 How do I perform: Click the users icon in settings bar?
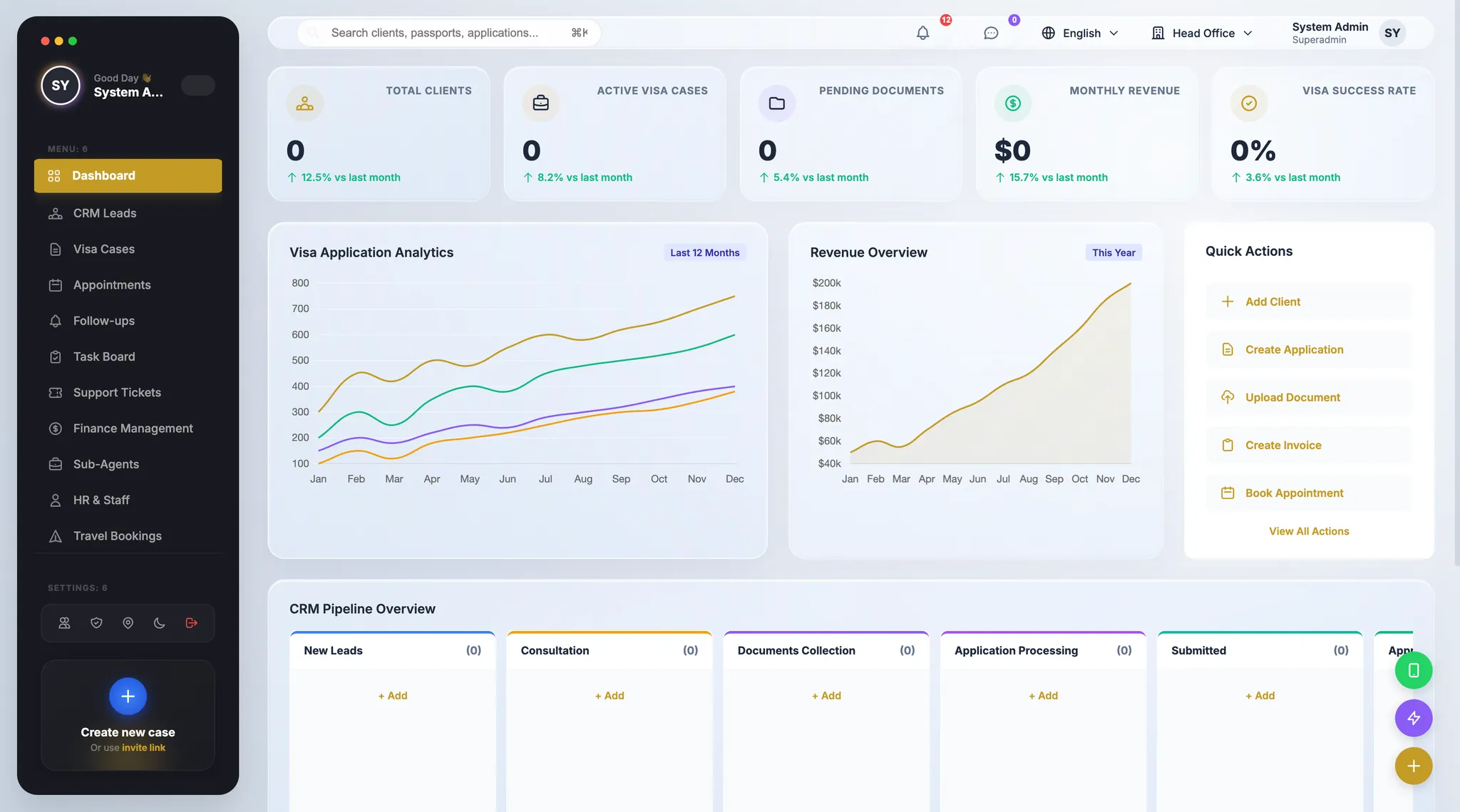click(x=64, y=623)
